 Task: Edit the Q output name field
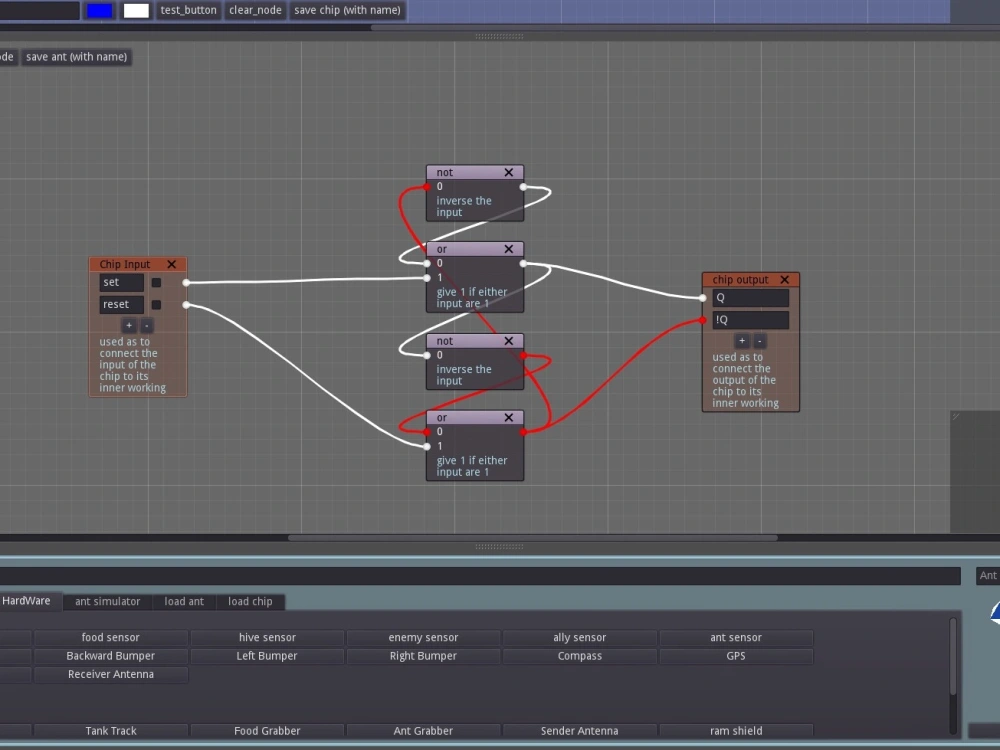(751, 298)
